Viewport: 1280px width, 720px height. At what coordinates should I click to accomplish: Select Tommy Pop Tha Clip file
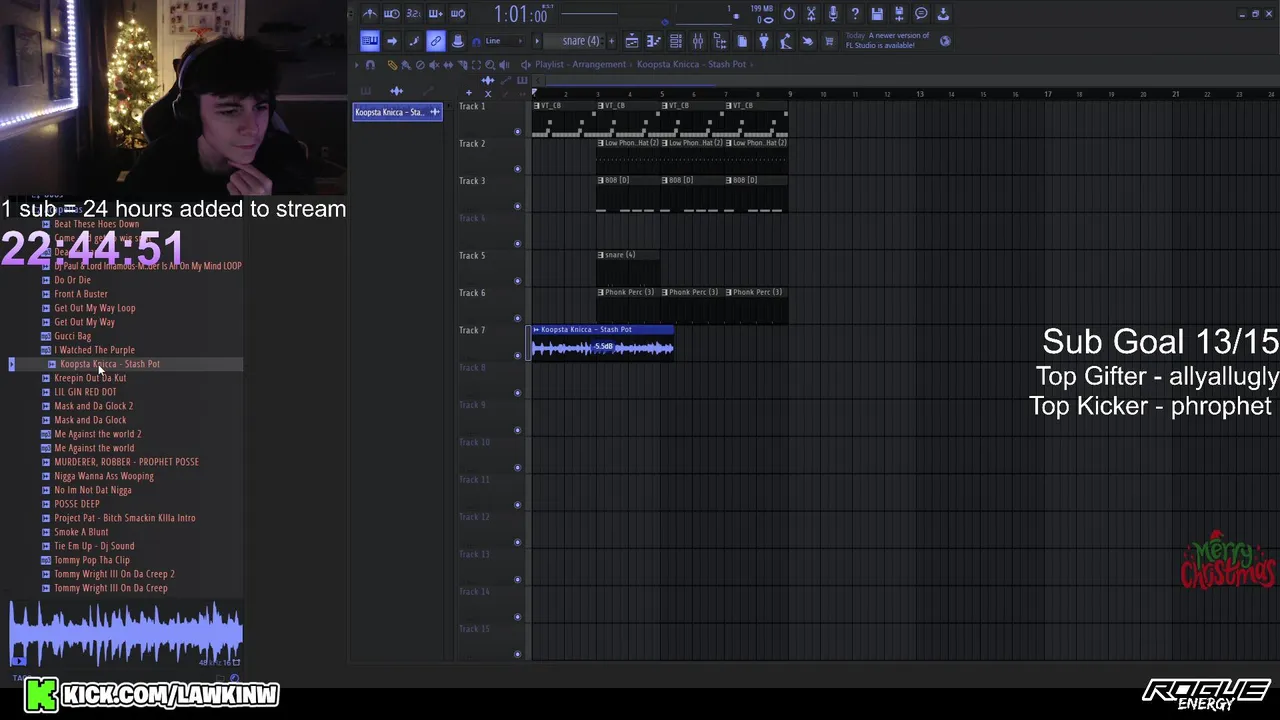pyautogui.click(x=92, y=560)
